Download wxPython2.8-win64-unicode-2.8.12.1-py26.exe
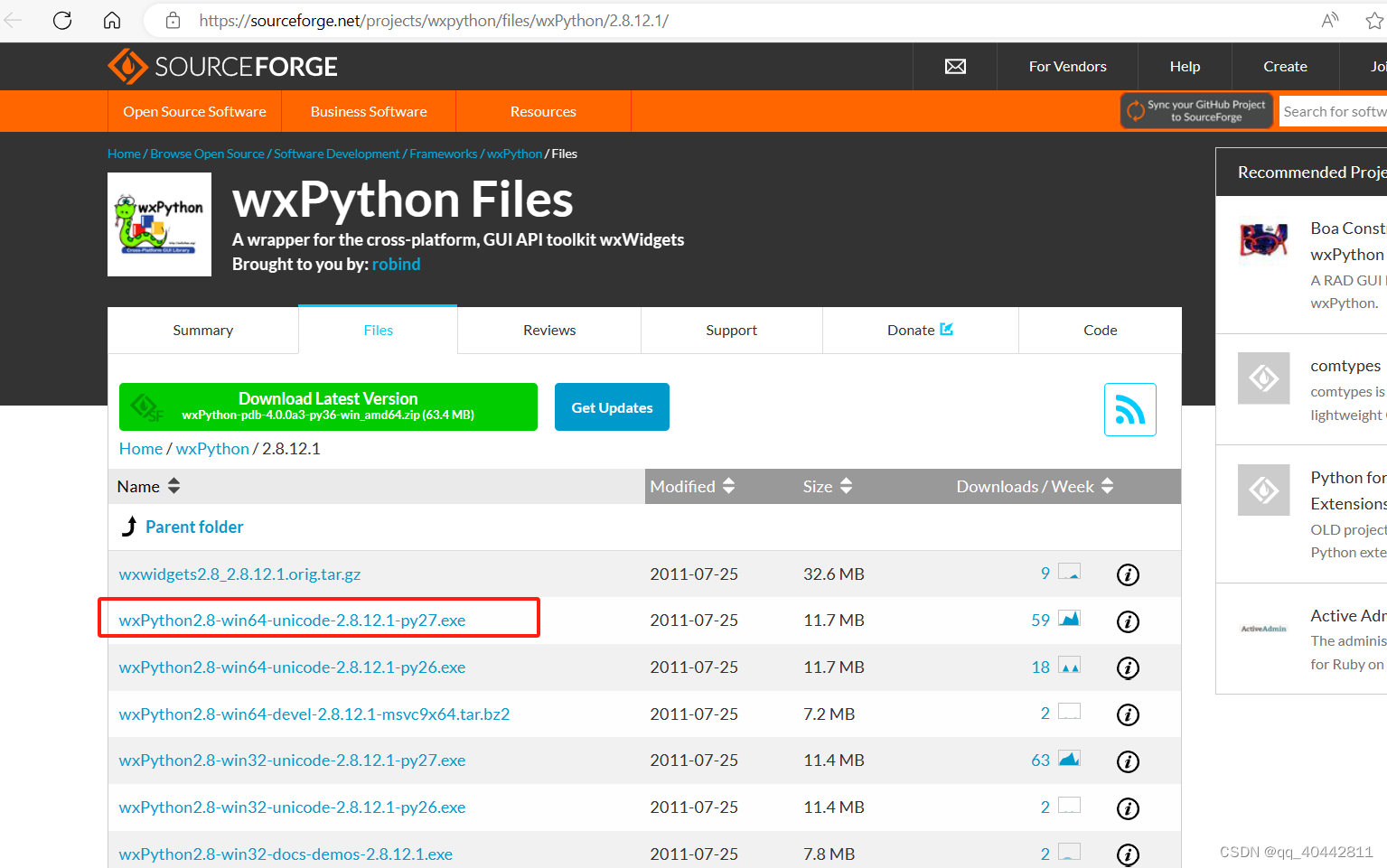 tap(292, 667)
